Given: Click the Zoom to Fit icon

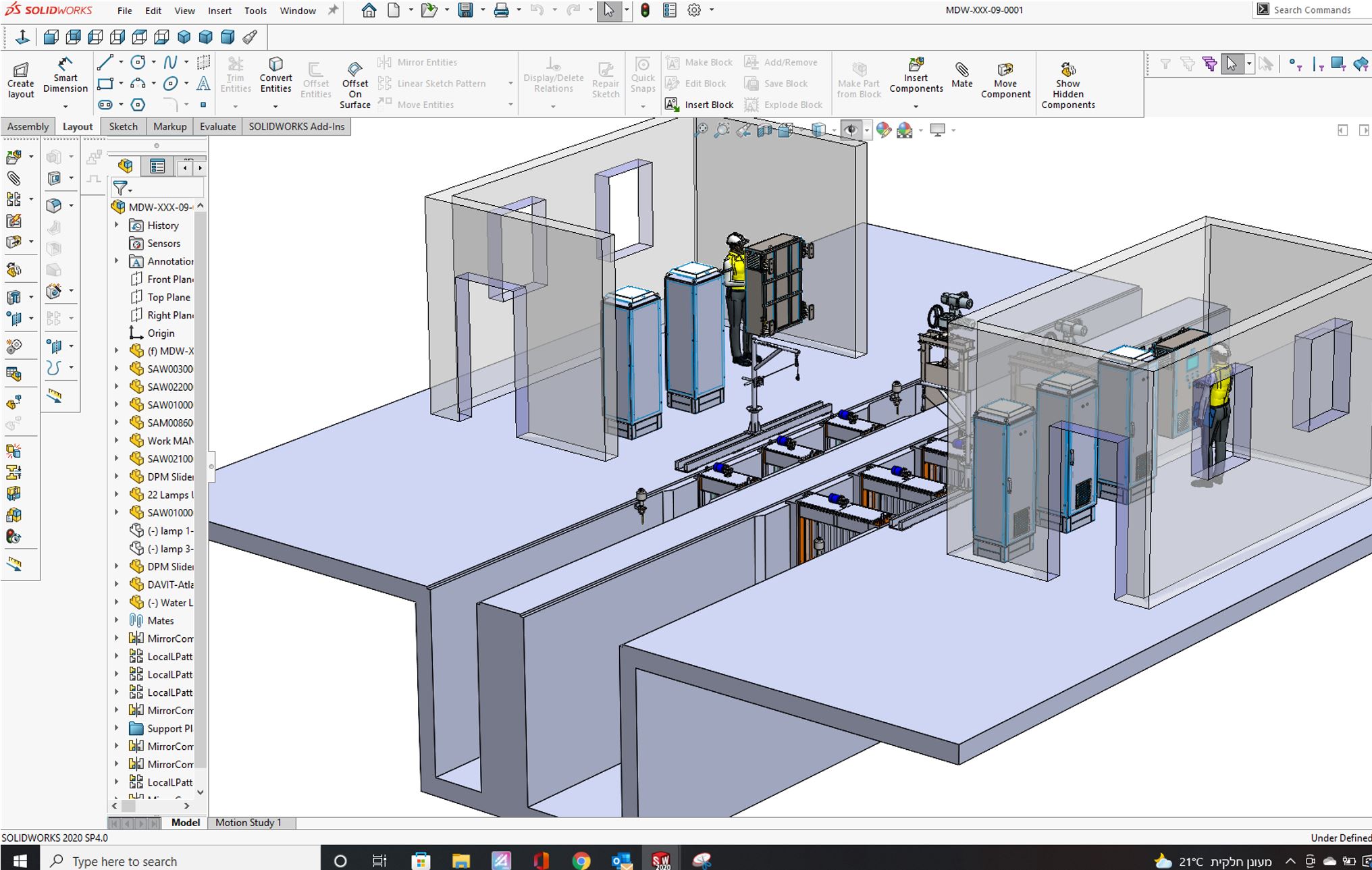Looking at the screenshot, I should pos(702,130).
